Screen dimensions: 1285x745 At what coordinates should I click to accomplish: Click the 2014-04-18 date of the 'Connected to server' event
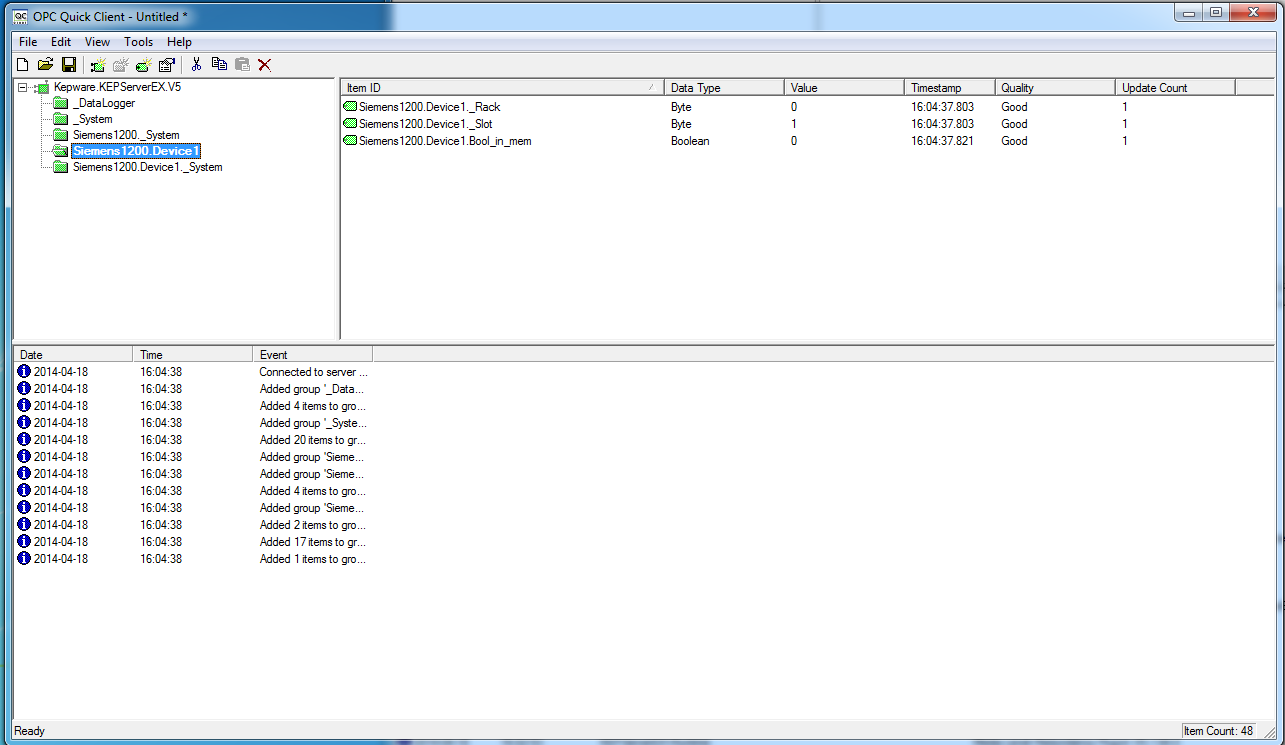(x=61, y=372)
